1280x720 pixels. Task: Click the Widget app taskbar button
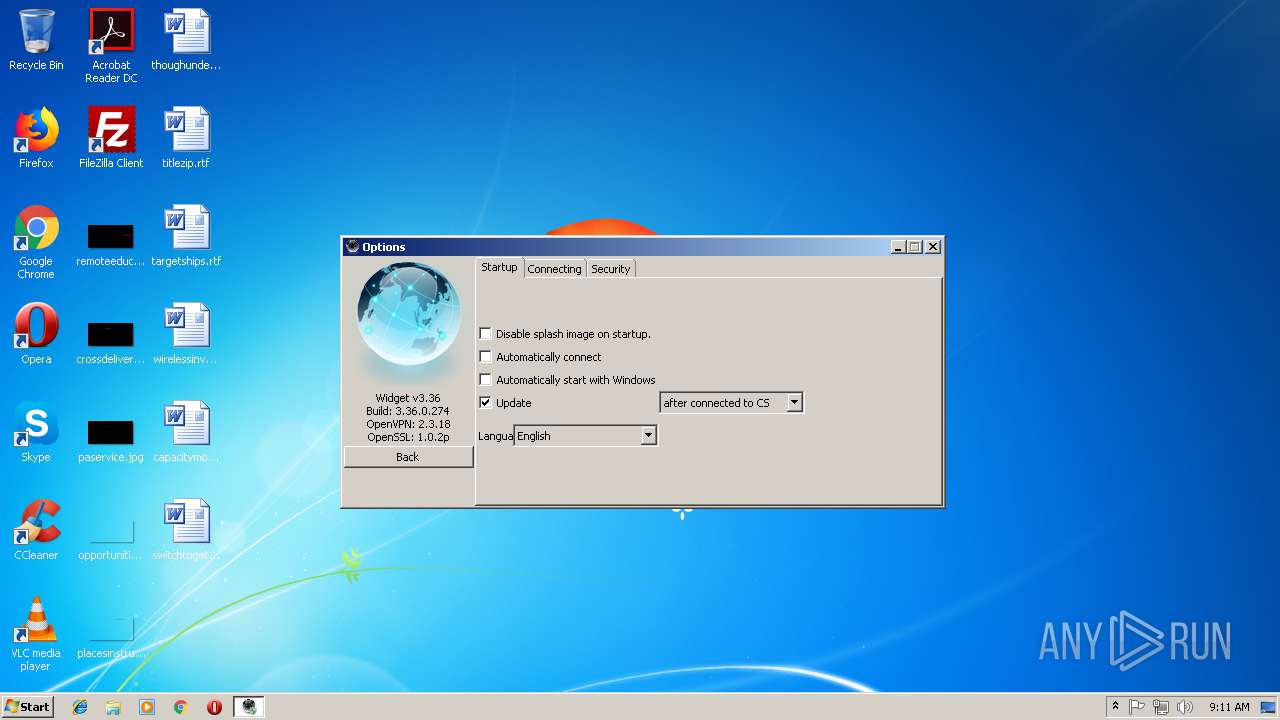[249, 707]
